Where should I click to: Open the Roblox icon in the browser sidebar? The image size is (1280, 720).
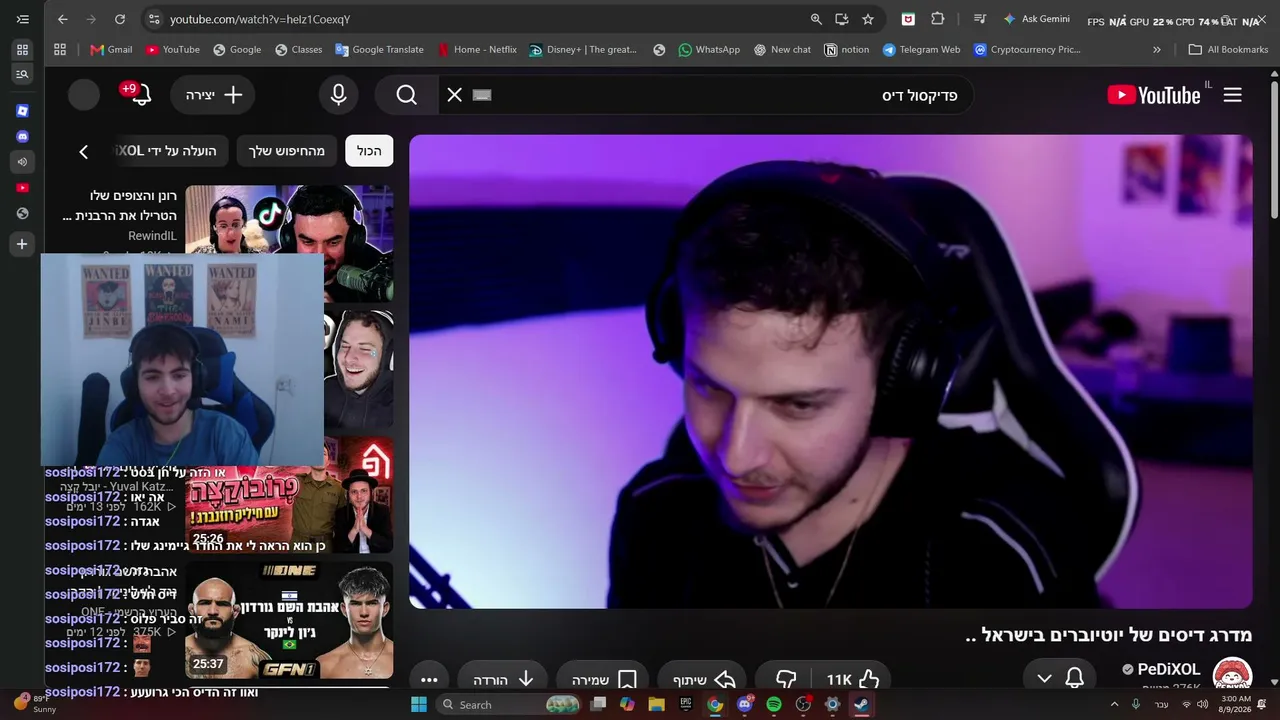point(22,111)
